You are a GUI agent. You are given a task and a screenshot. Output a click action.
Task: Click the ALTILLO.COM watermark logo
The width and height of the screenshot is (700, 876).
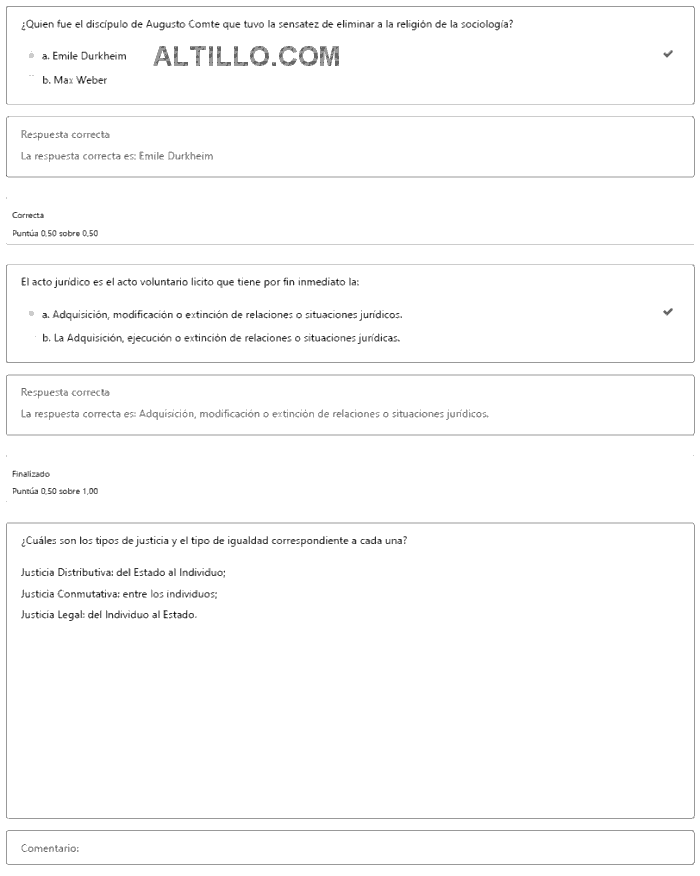pos(247,57)
